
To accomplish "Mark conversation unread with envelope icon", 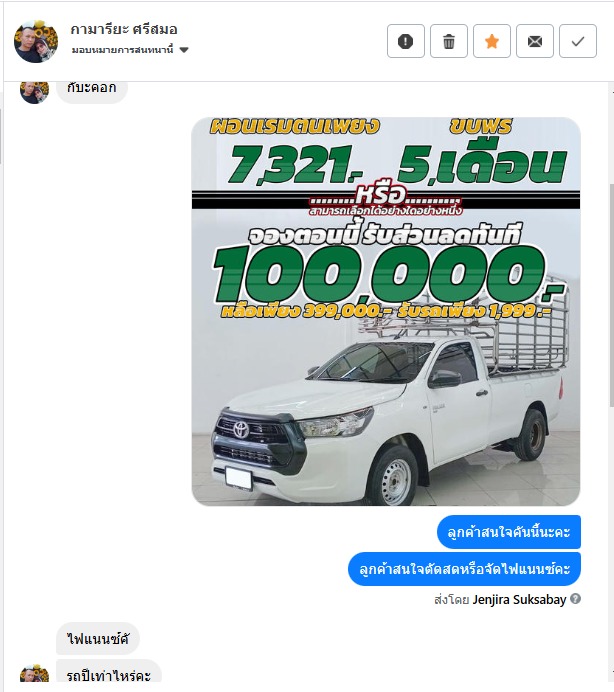I will pyautogui.click(x=535, y=41).
